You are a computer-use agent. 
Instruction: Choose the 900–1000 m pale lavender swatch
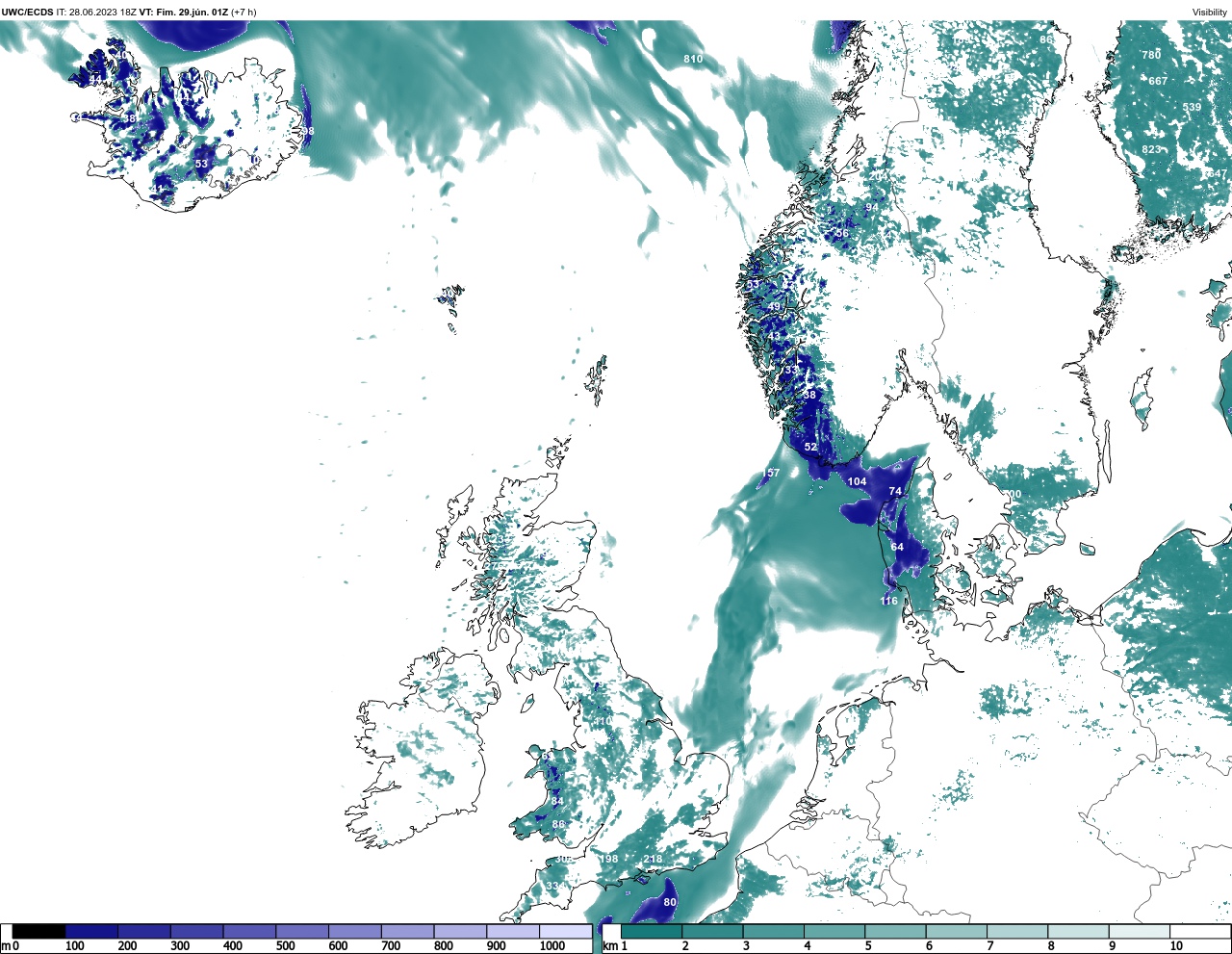click(x=512, y=932)
